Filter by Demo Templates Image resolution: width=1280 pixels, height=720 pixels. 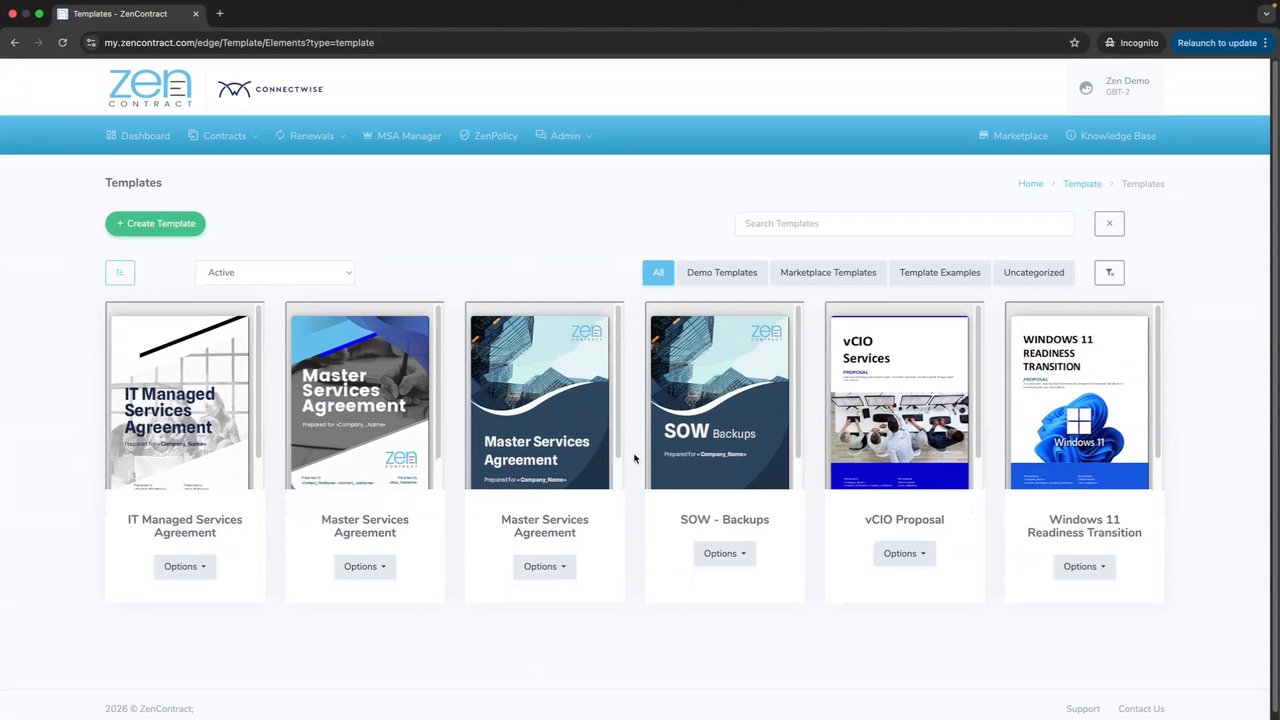pyautogui.click(x=722, y=272)
